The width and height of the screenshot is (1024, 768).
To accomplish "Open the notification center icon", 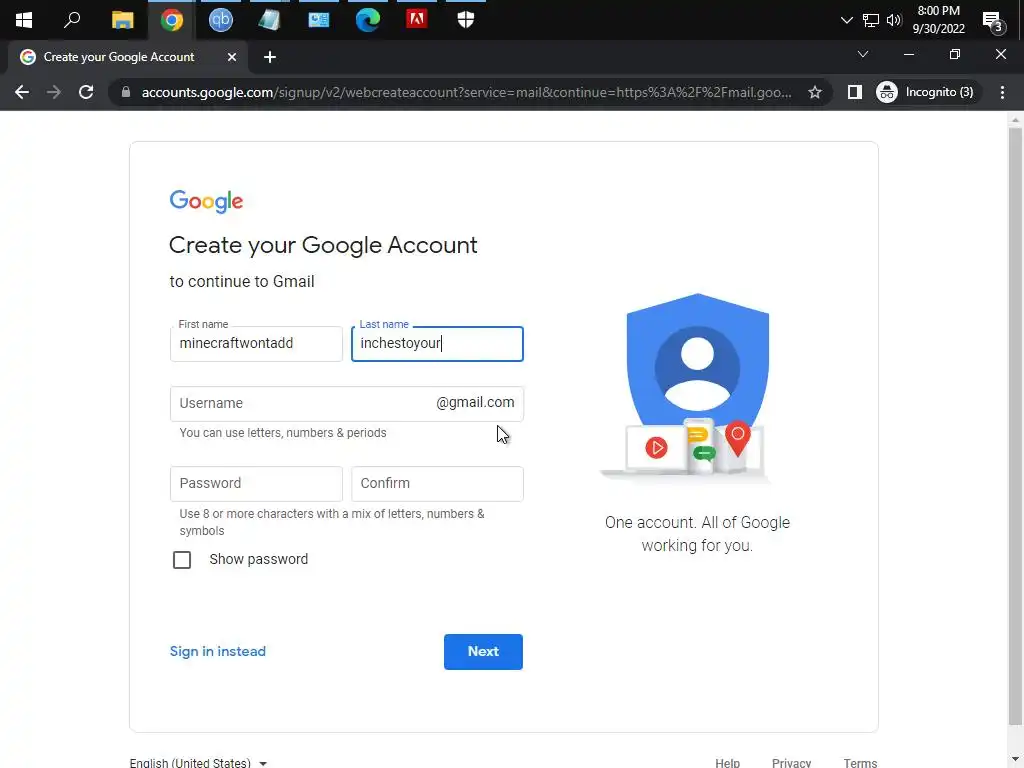I will 993,22.
